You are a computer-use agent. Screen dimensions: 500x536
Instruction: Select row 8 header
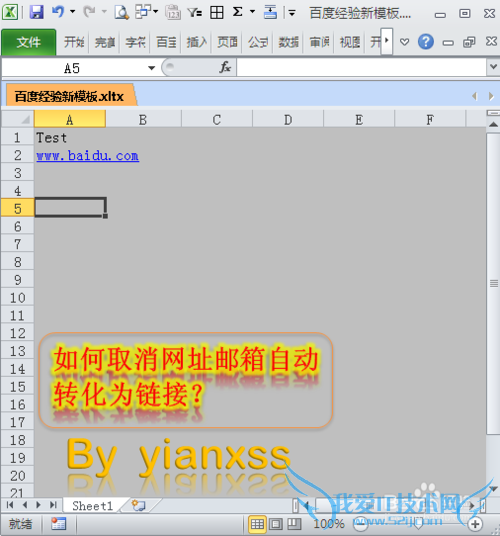pos(18,262)
